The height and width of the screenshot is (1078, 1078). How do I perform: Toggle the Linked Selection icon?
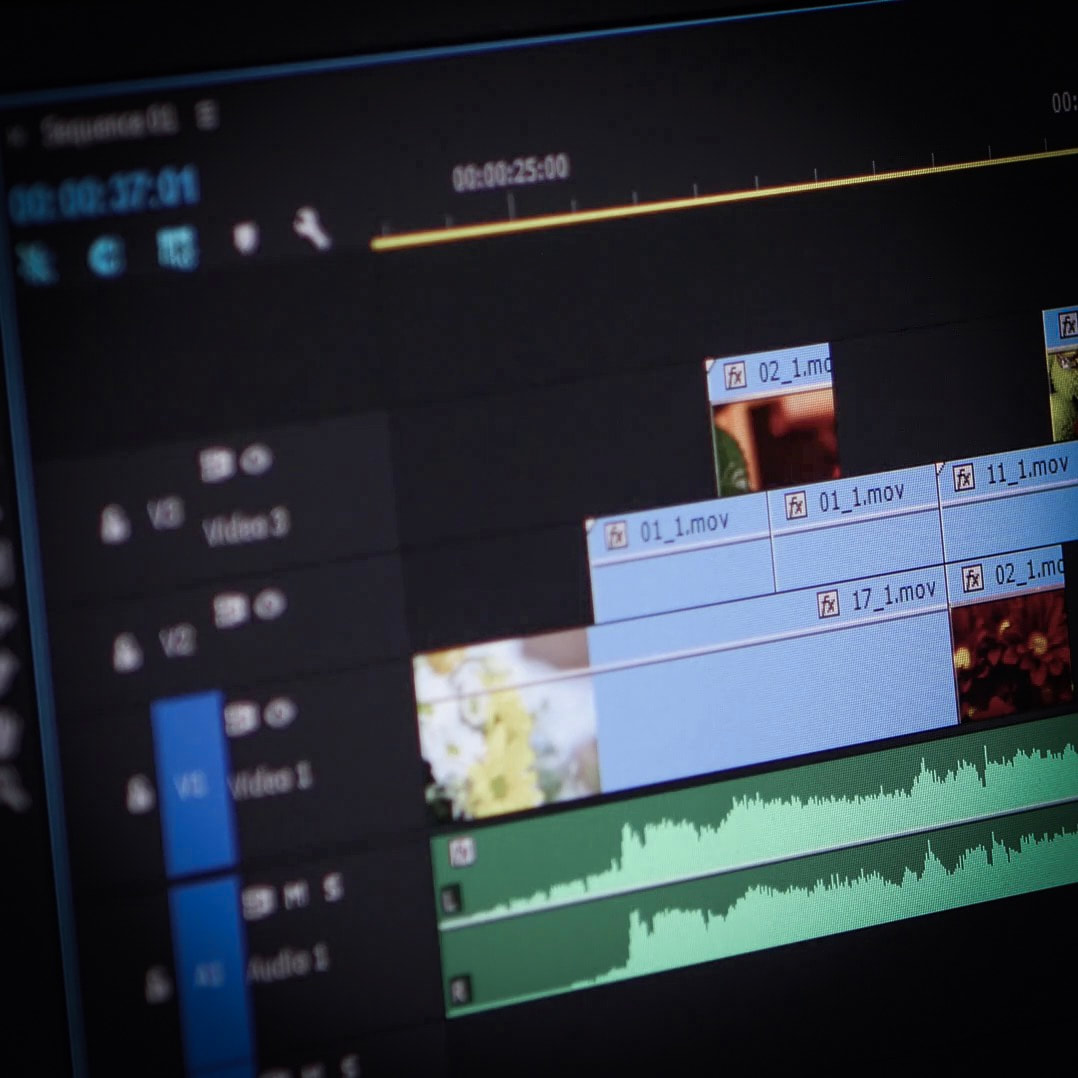[x=177, y=248]
